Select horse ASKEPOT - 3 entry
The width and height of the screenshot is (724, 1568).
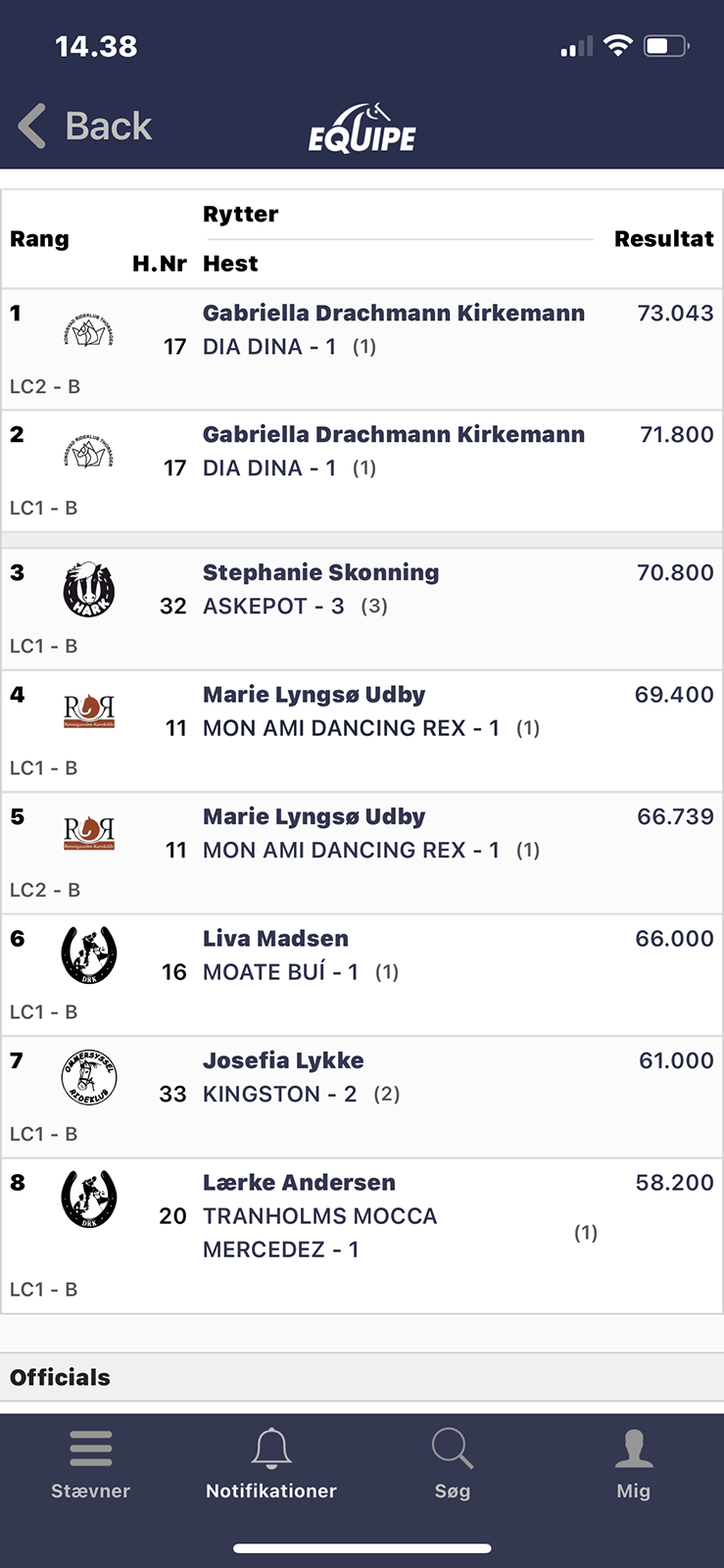click(273, 607)
